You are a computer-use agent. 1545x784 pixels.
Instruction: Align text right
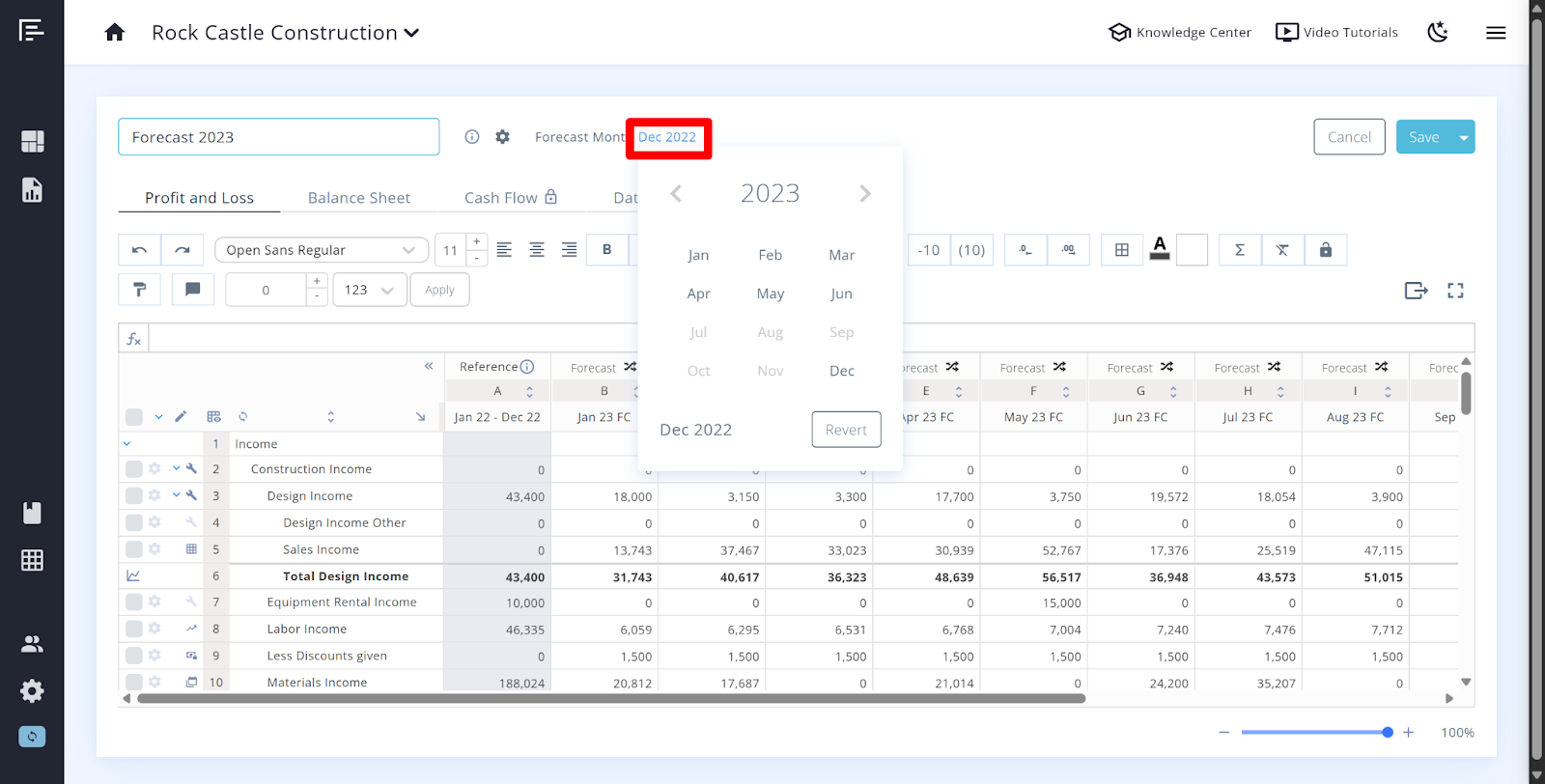pos(570,250)
